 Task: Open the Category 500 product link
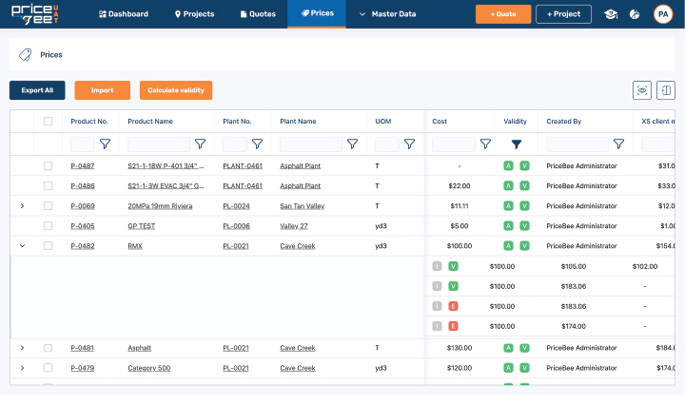(149, 368)
